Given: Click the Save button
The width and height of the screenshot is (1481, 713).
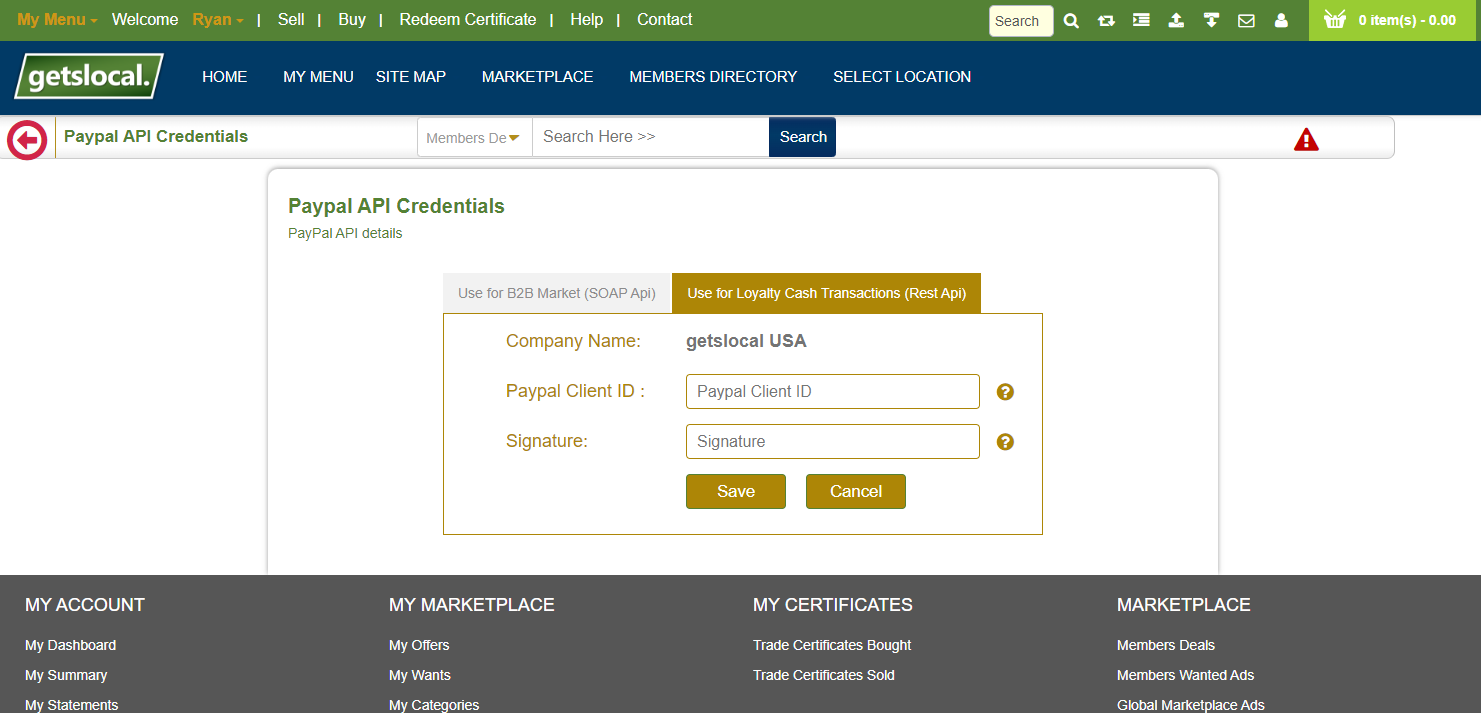Looking at the screenshot, I should pos(736,491).
